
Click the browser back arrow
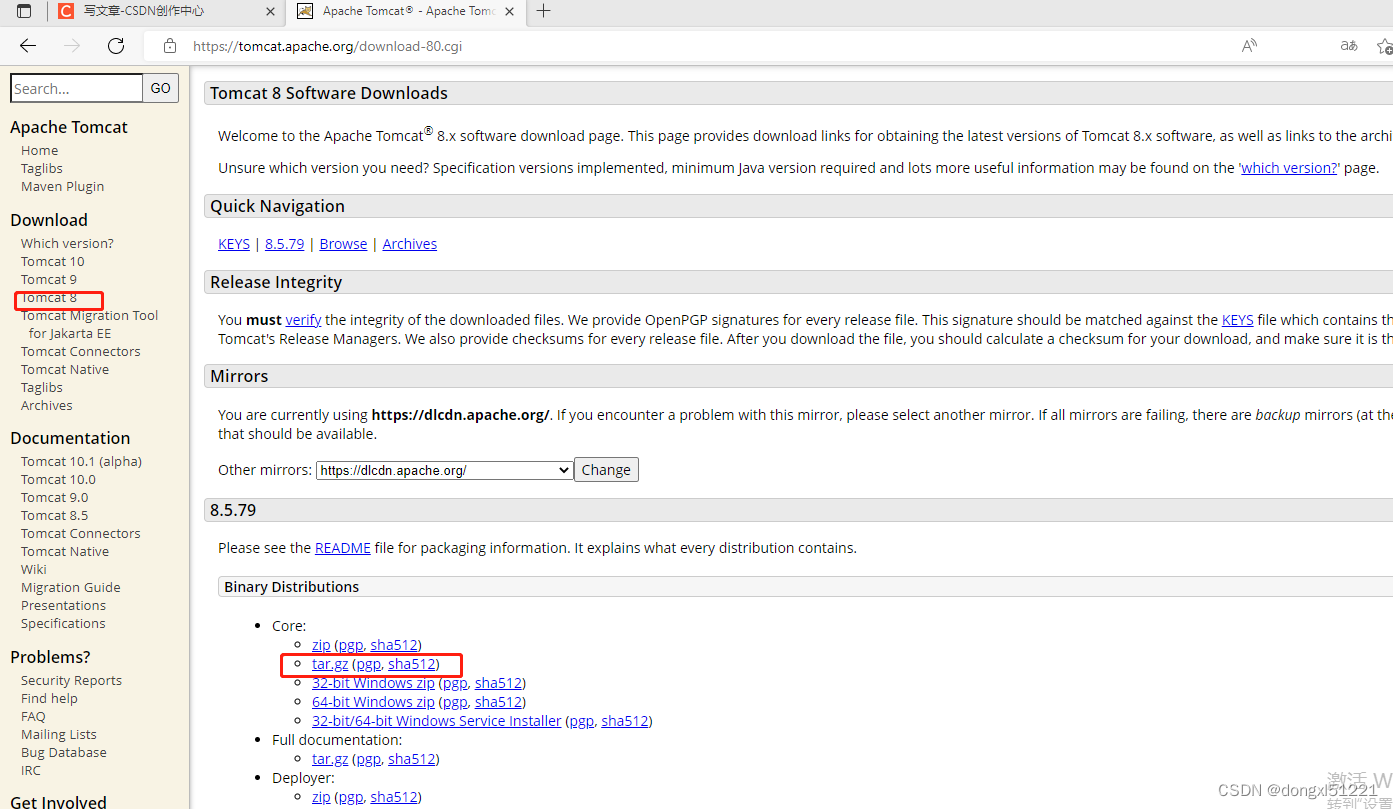coord(28,46)
